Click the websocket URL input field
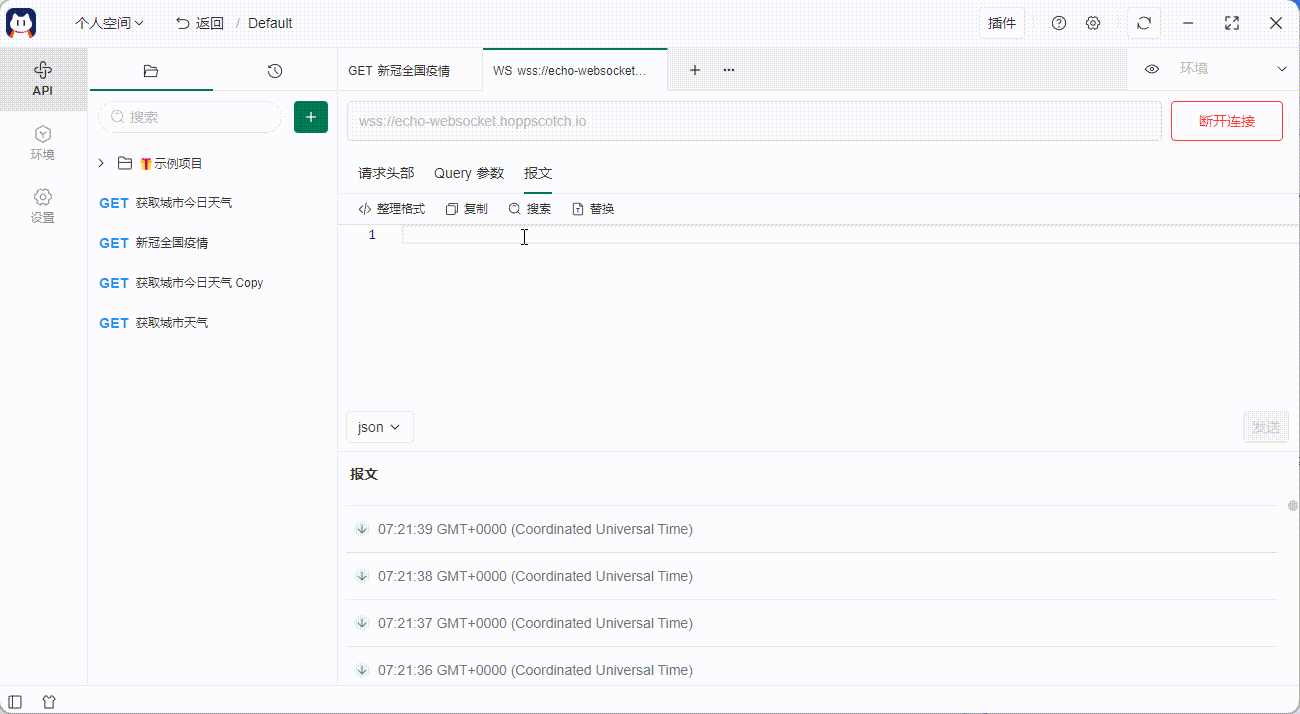This screenshot has height=714, width=1300. (754, 121)
